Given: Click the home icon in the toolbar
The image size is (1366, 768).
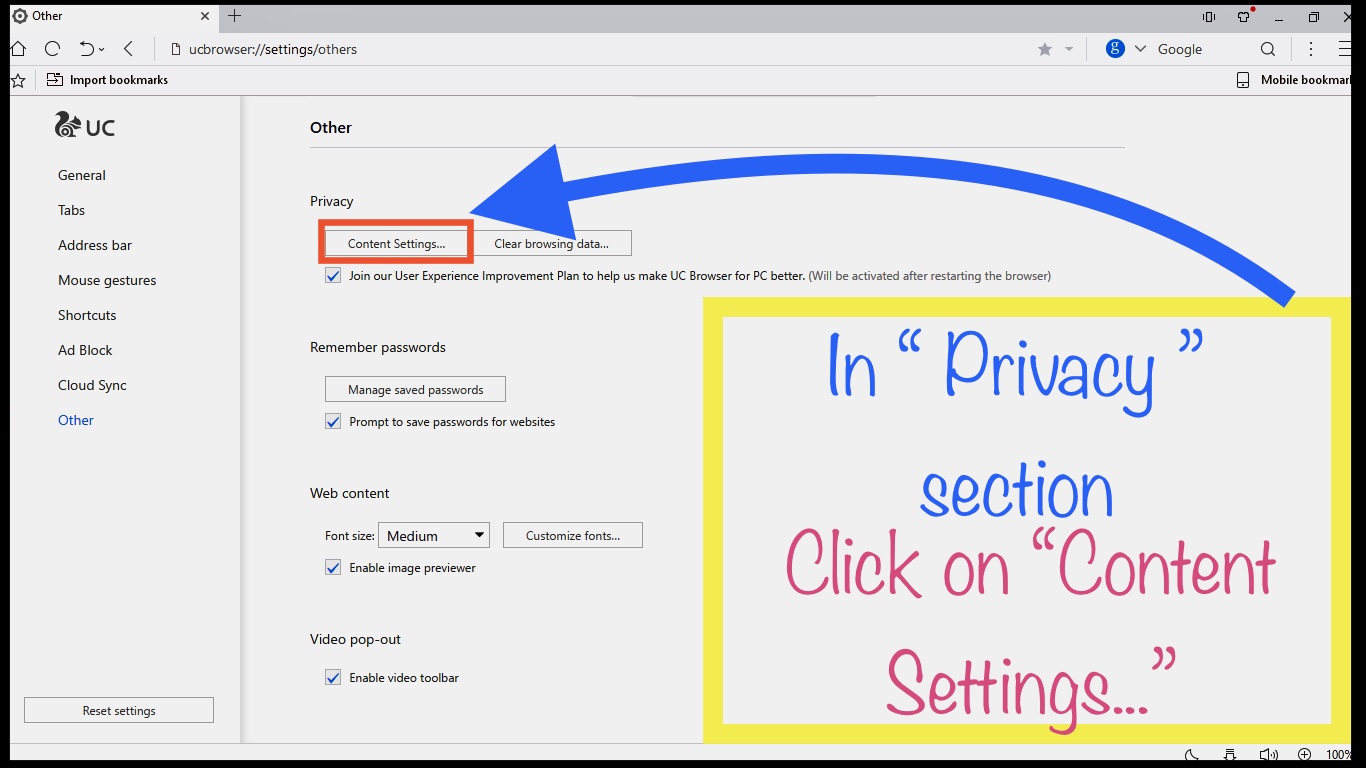Looking at the screenshot, I should click(18, 48).
